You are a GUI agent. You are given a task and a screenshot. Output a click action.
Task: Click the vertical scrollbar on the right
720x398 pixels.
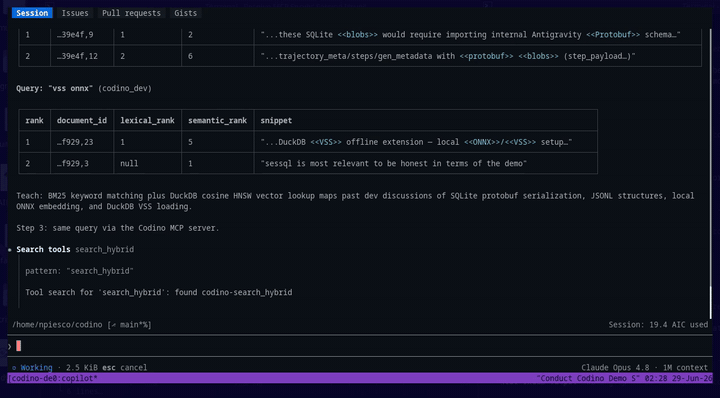[x=710, y=303]
